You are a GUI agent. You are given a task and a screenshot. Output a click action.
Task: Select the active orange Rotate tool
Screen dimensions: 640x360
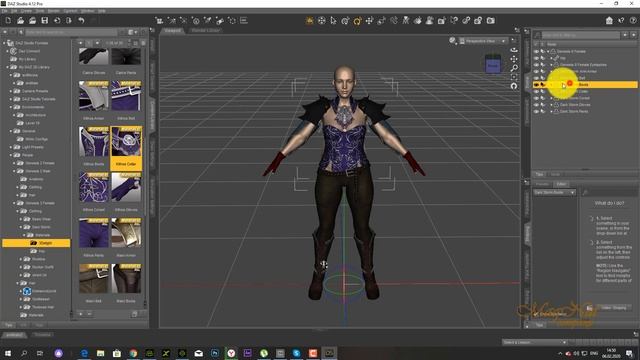(357, 20)
